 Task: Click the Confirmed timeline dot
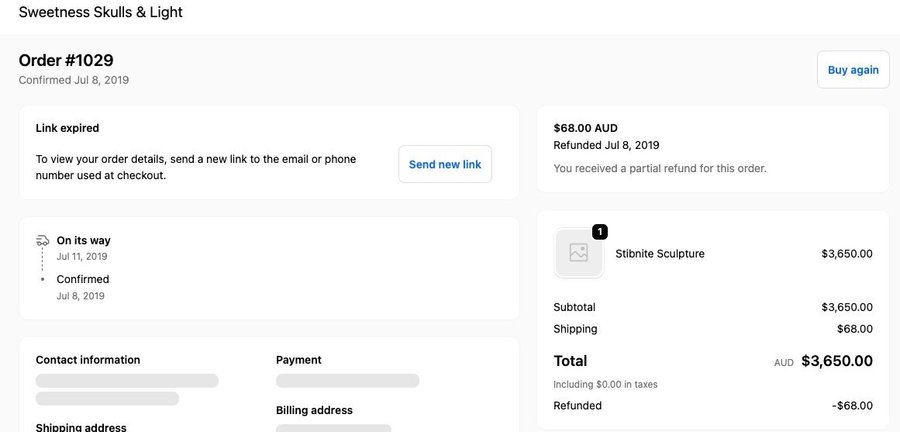(42, 279)
